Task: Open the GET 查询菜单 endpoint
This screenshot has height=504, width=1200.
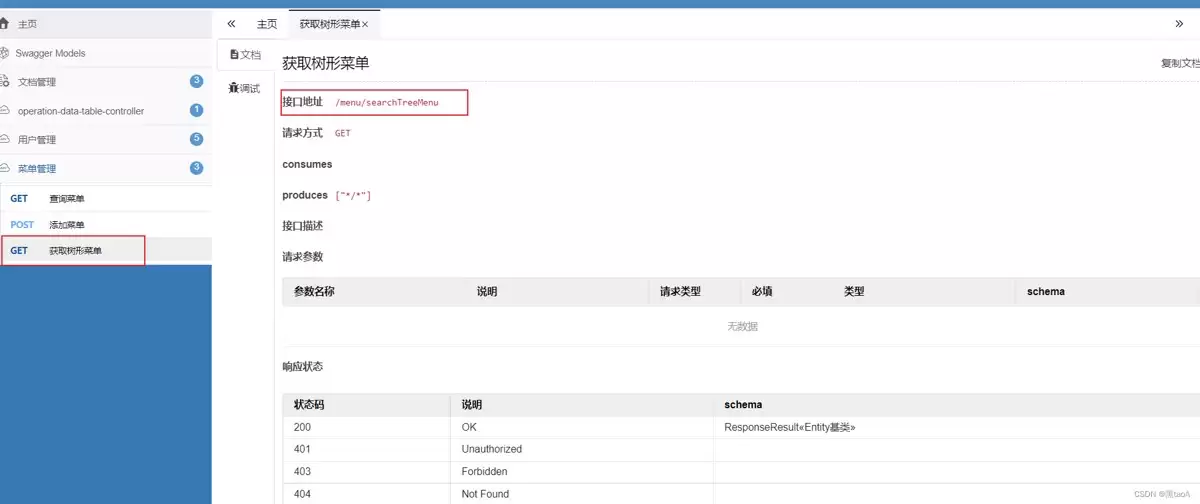Action: [x=106, y=199]
